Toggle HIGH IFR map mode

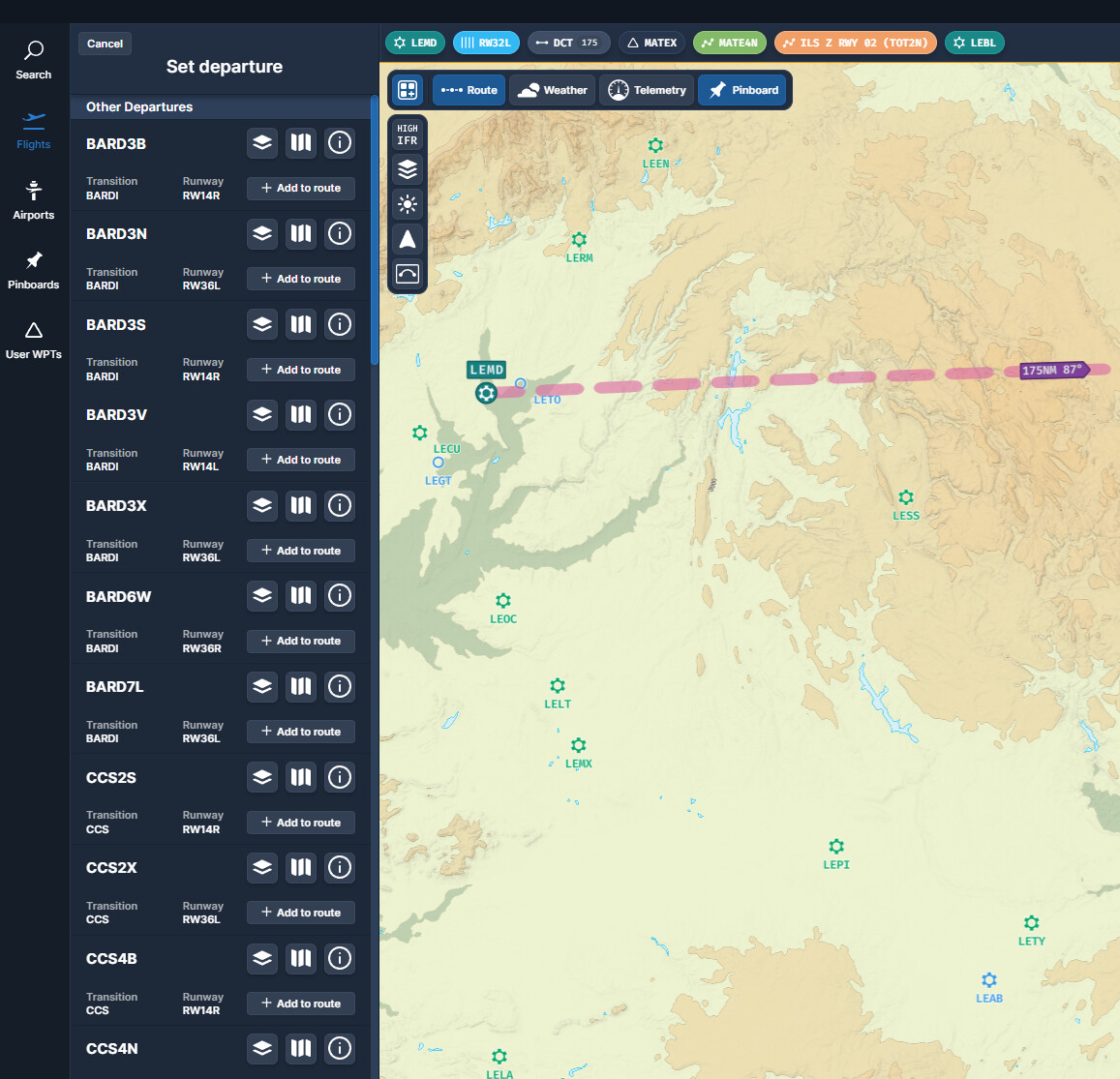408,135
